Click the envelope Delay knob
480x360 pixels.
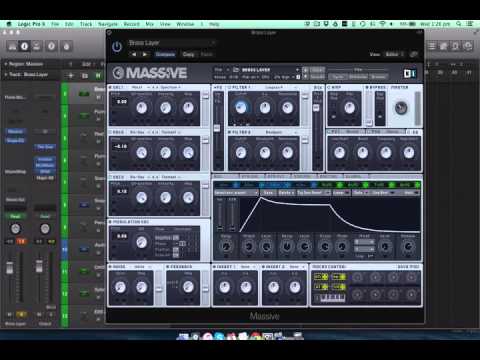226,247
